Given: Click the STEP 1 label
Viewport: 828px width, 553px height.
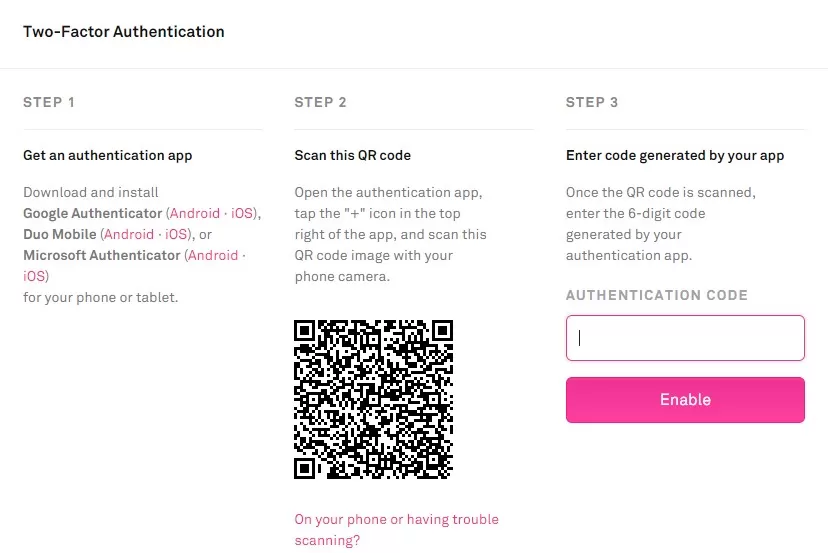Looking at the screenshot, I should coord(49,102).
